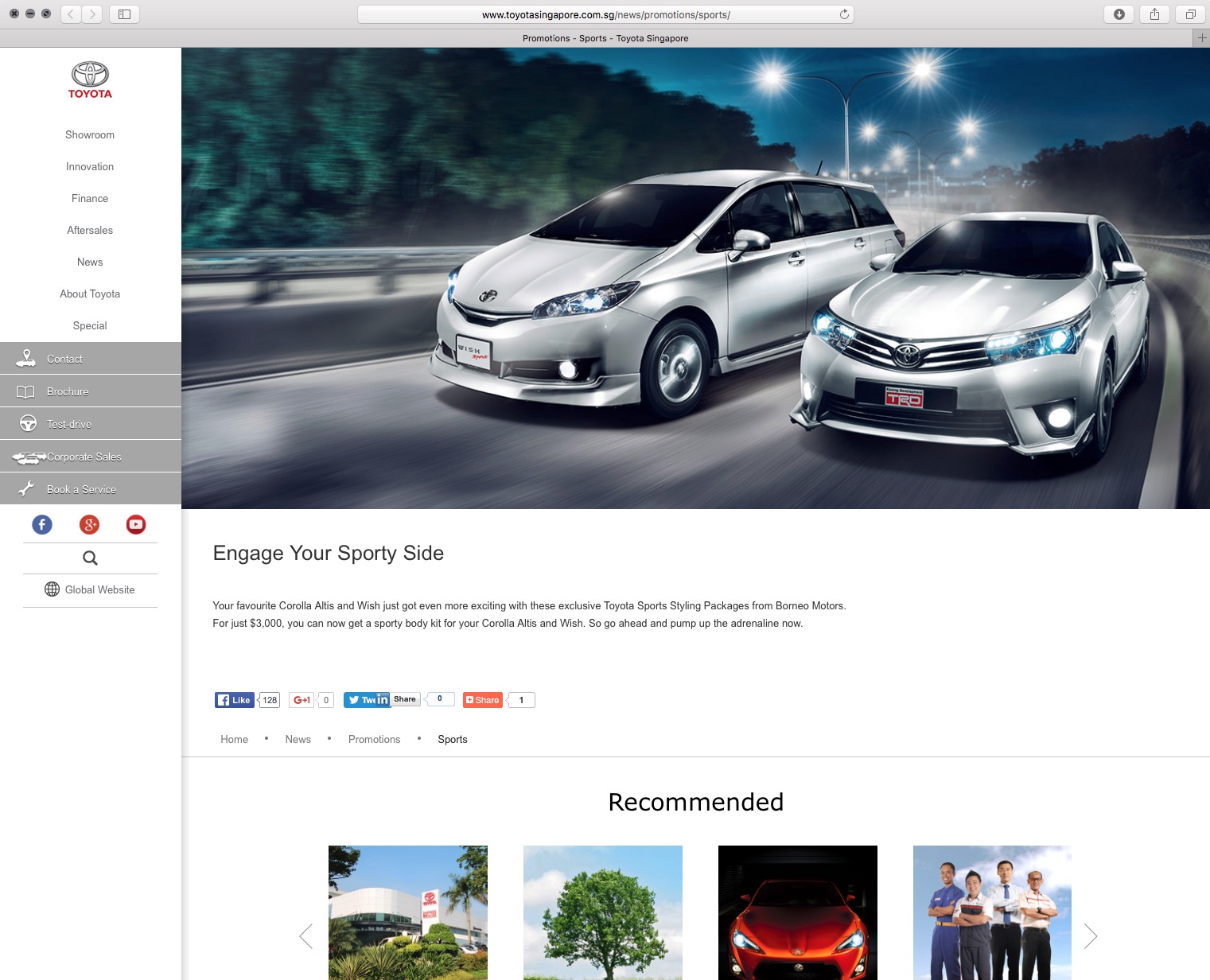This screenshot has height=980, width=1210.
Task: Click the Safari address bar
Action: pos(605,14)
